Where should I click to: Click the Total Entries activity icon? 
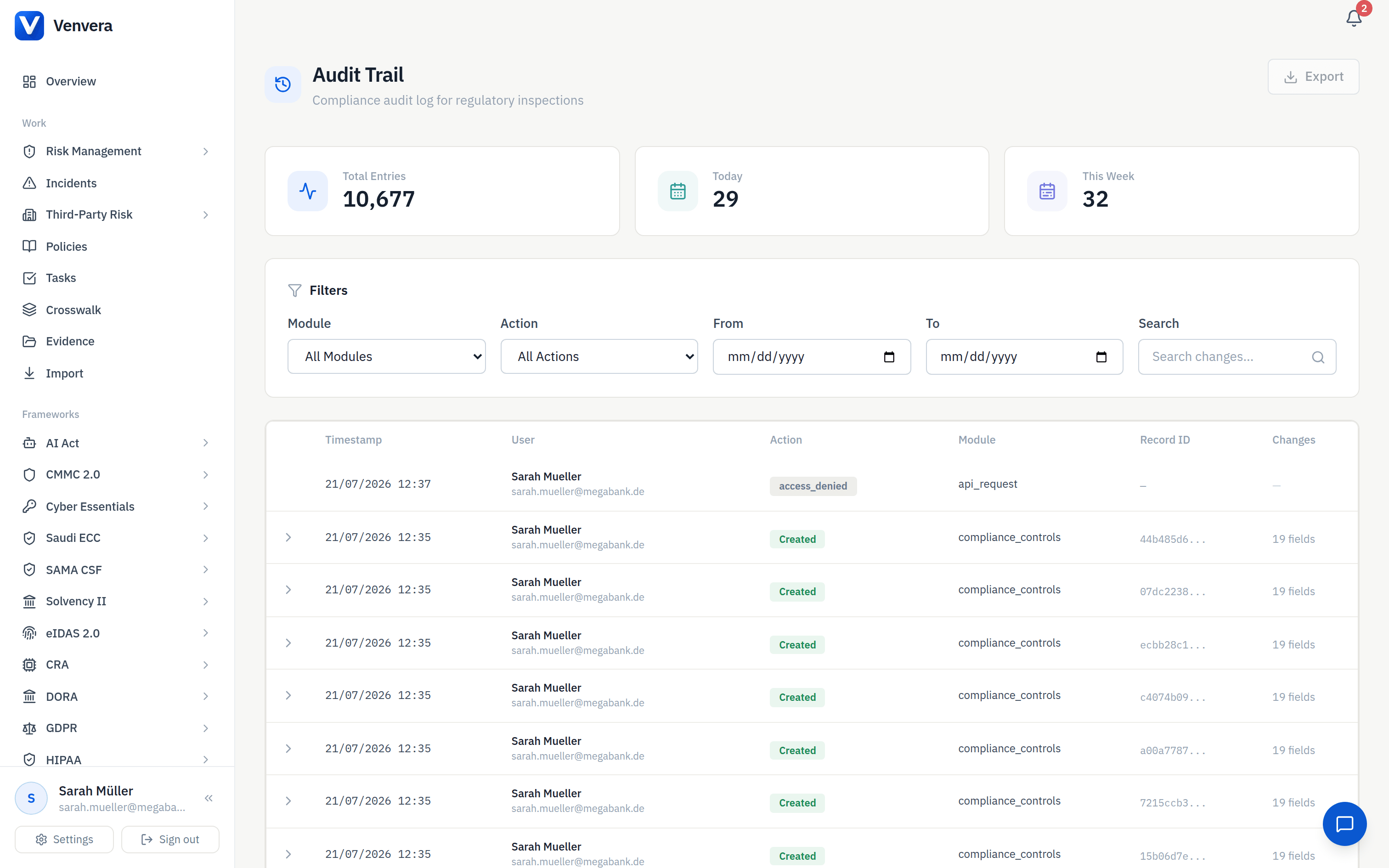tap(308, 191)
